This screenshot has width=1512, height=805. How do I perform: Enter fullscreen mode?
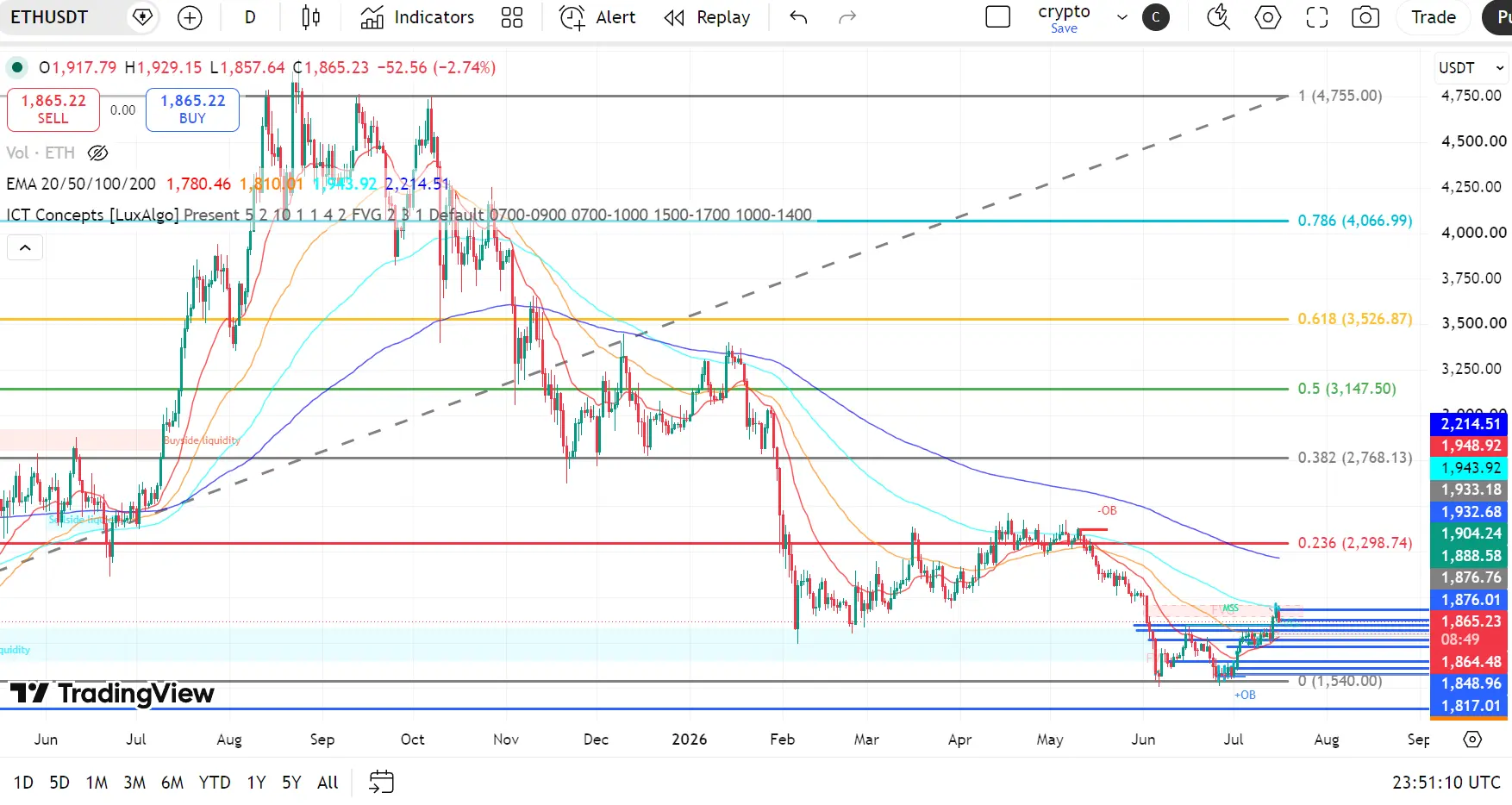tap(1317, 17)
